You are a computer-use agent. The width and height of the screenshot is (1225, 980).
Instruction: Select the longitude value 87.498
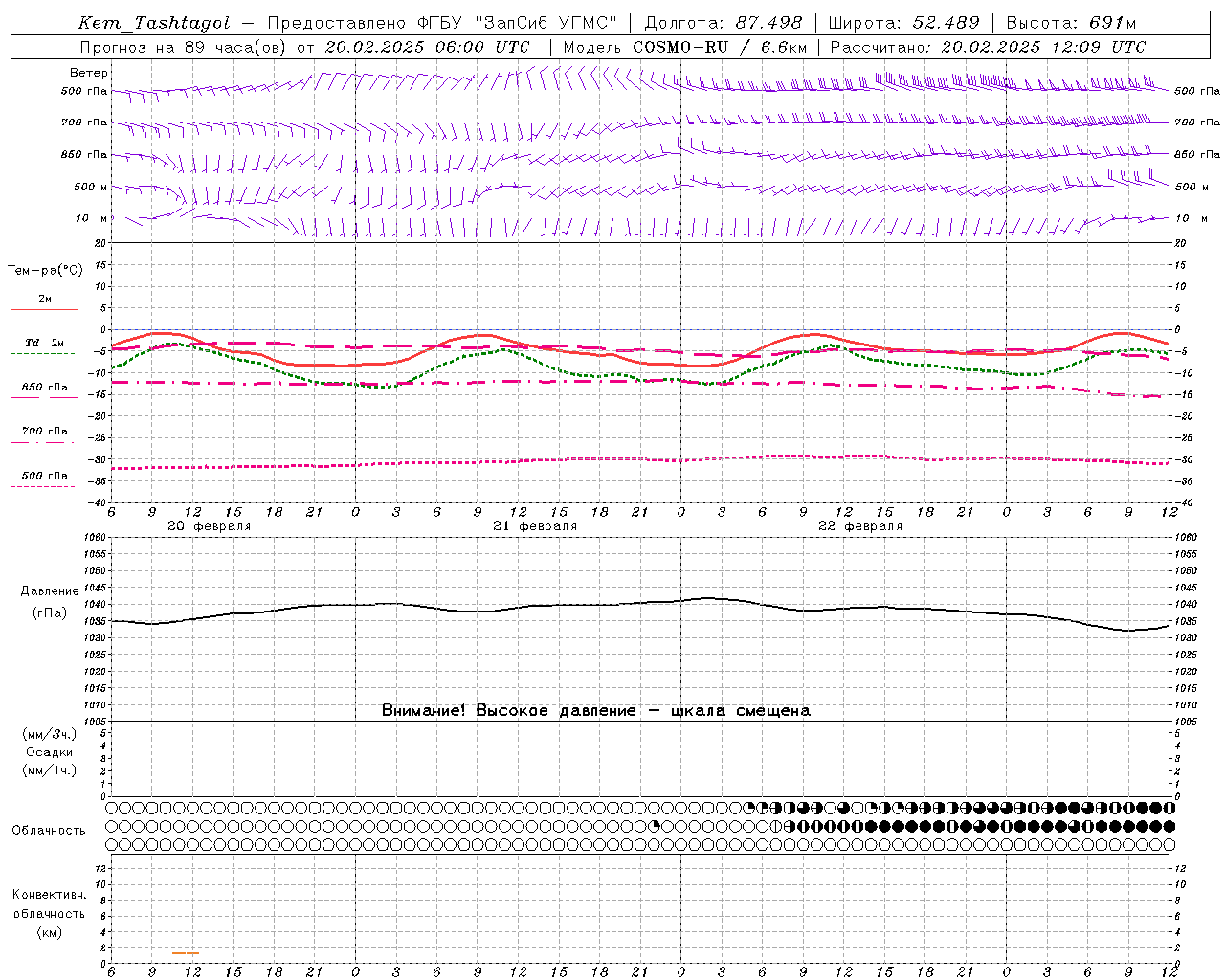770,23
